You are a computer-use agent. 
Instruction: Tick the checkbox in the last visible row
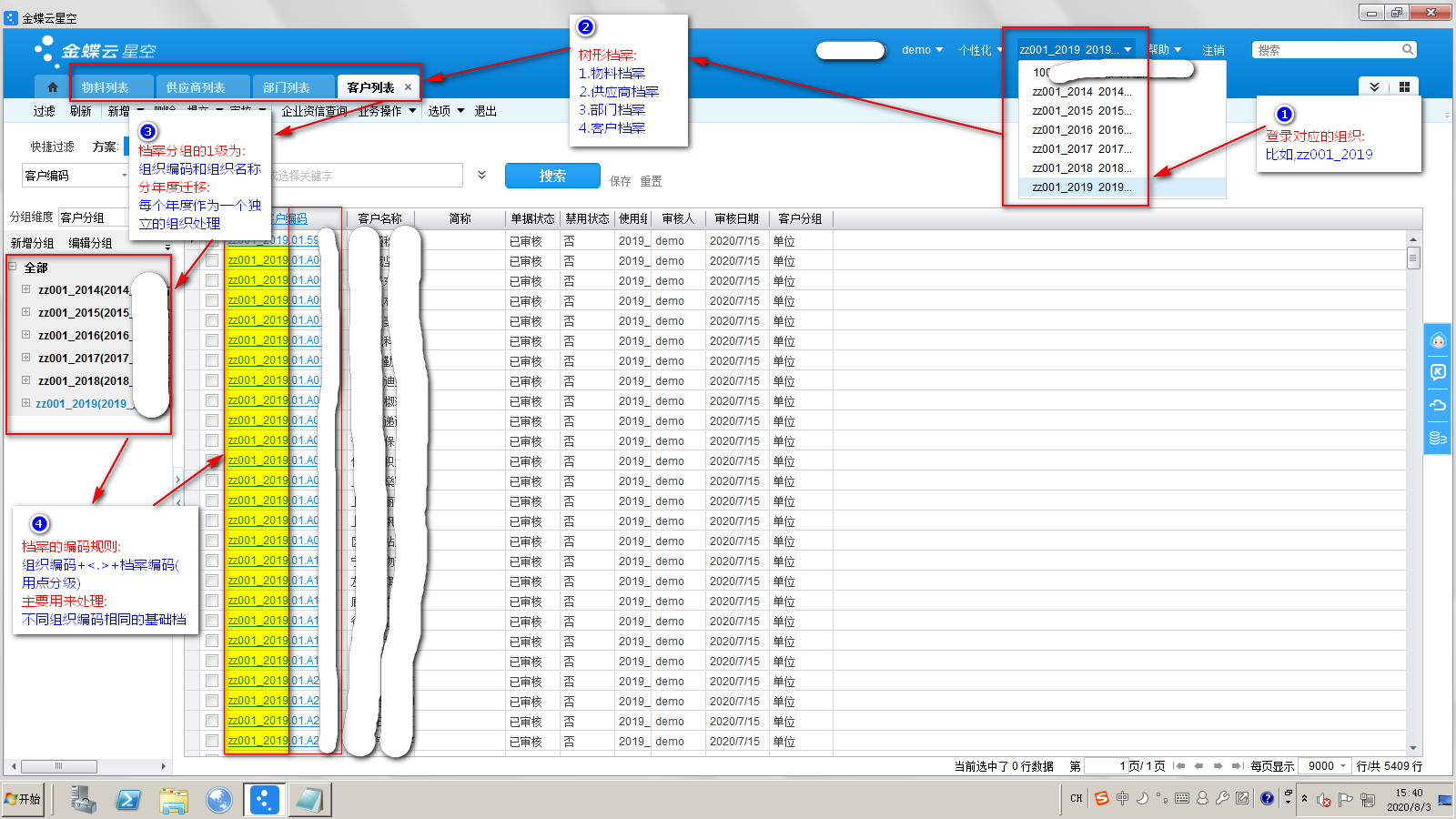(x=212, y=741)
